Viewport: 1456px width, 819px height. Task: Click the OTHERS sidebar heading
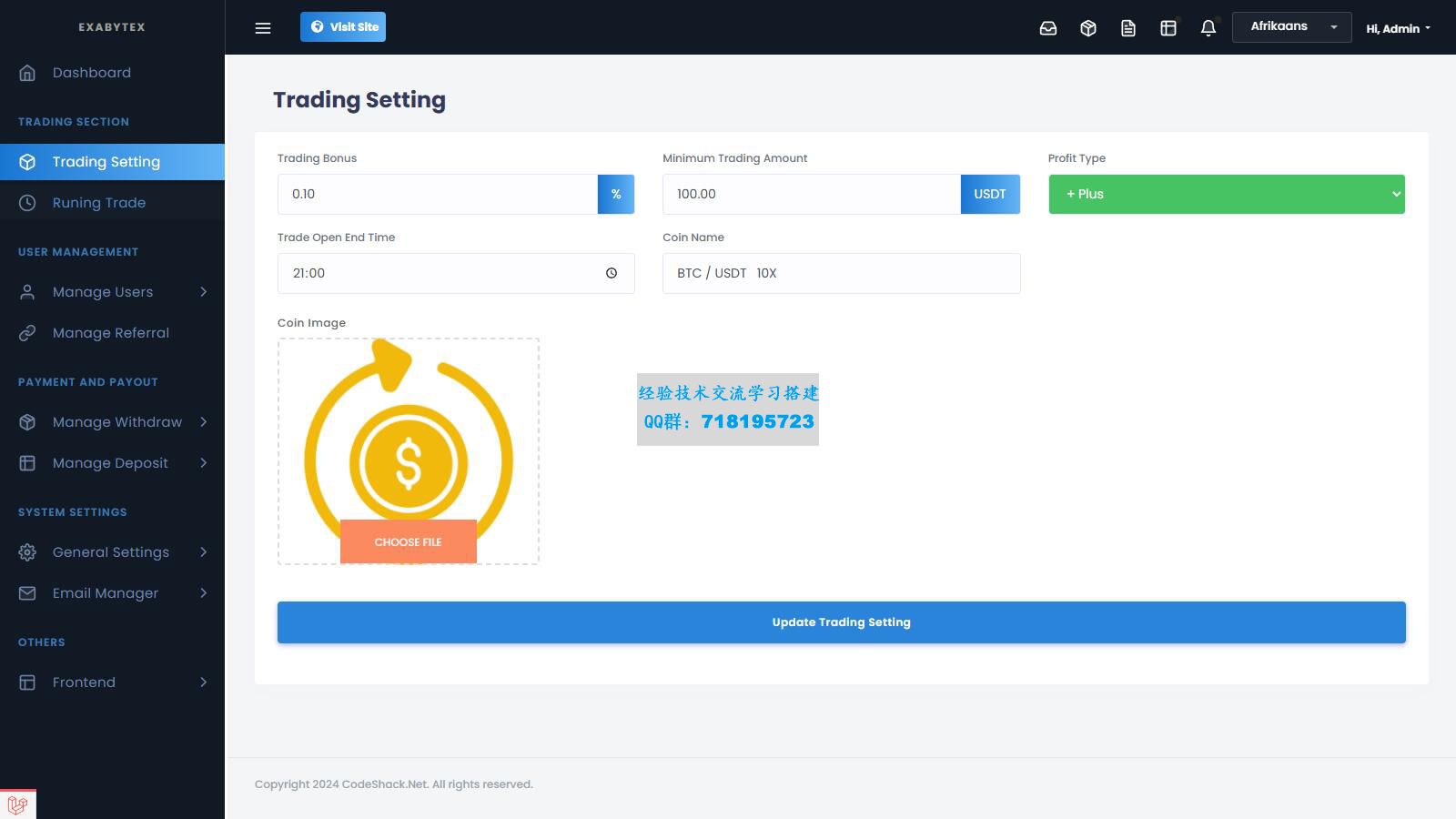pos(42,642)
